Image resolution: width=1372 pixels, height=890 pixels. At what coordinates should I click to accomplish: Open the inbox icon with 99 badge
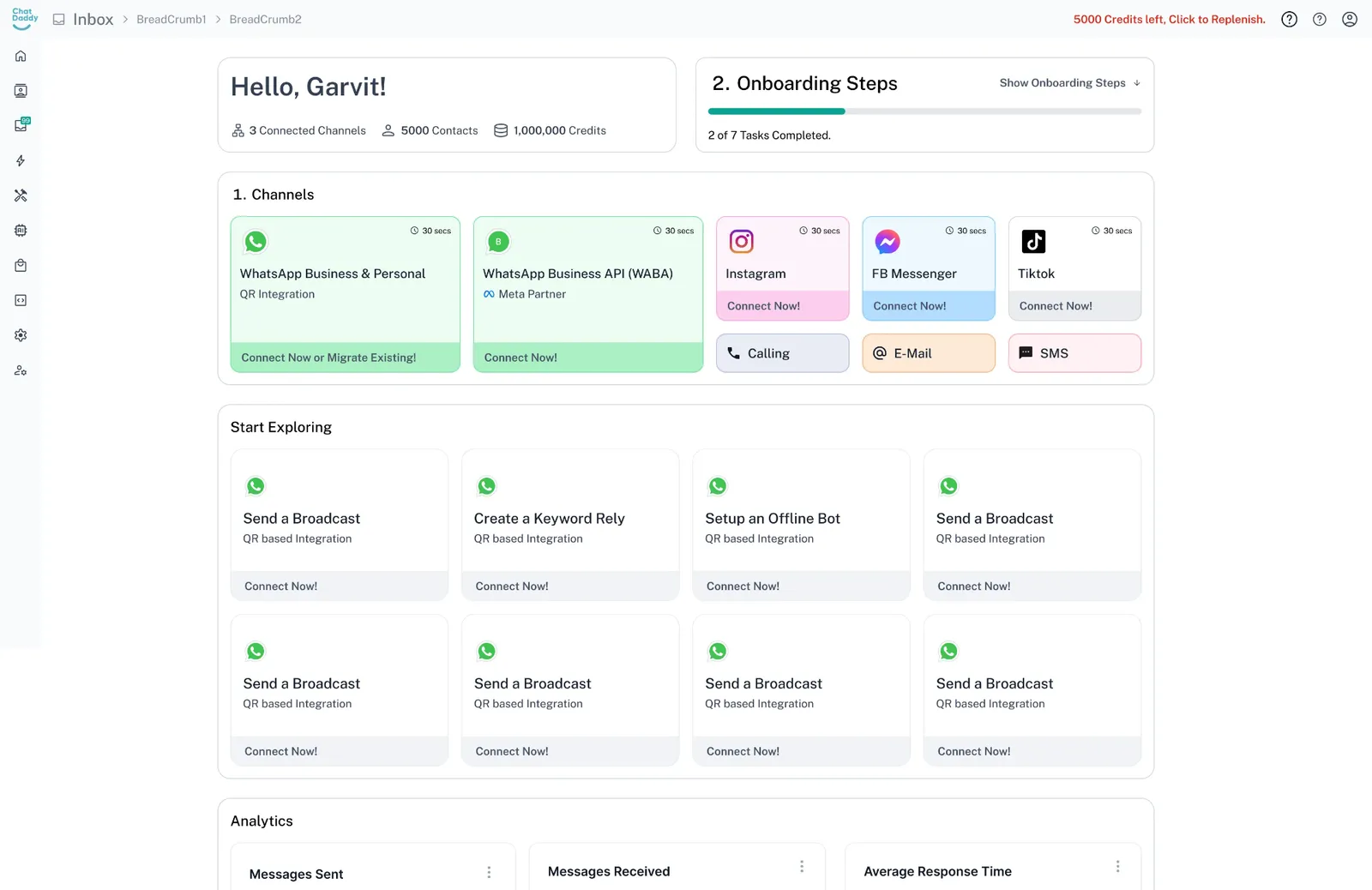tap(21, 125)
